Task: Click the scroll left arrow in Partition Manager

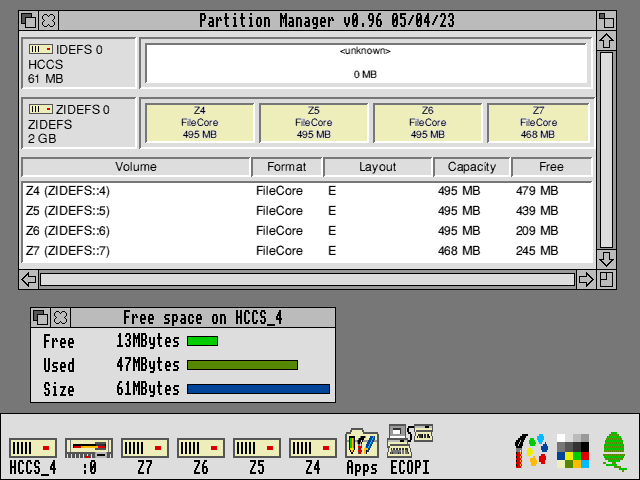Action: click(29, 280)
